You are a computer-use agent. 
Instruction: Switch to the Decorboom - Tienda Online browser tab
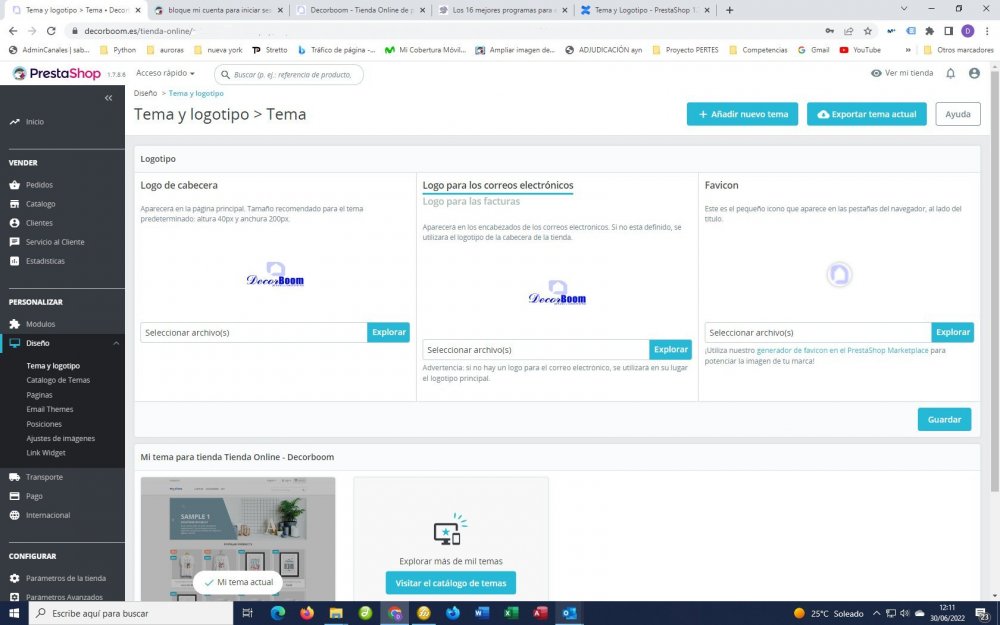(362, 10)
